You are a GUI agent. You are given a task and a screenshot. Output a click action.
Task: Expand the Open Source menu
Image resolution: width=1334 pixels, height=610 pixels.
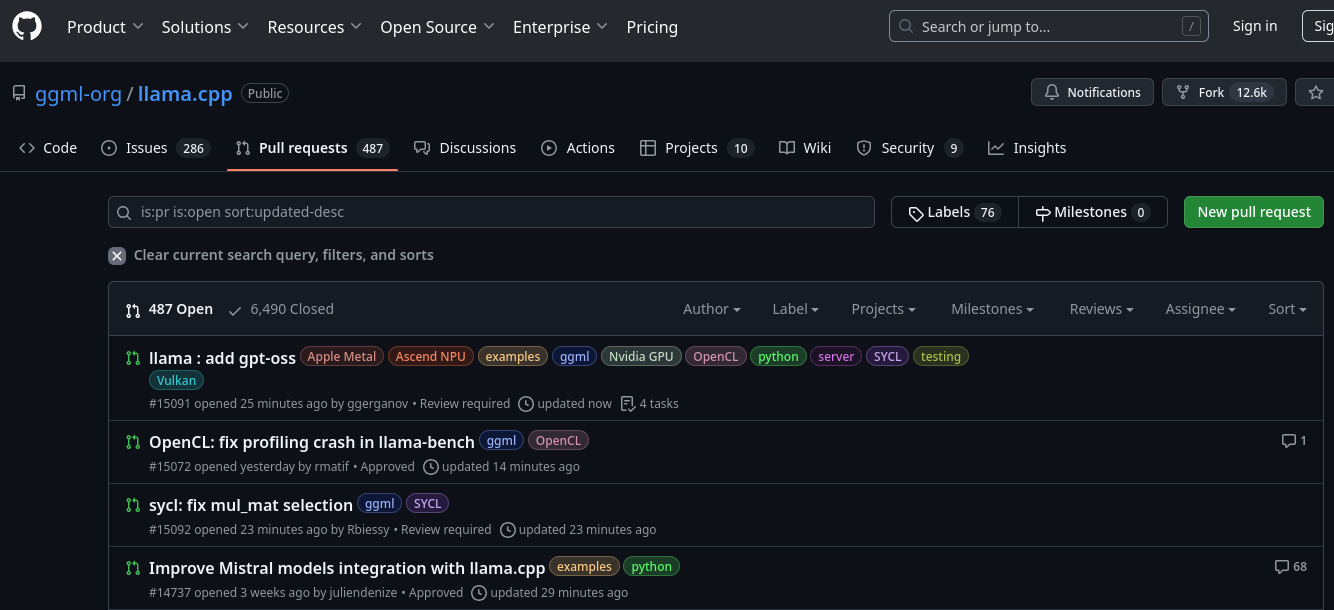click(x=437, y=27)
